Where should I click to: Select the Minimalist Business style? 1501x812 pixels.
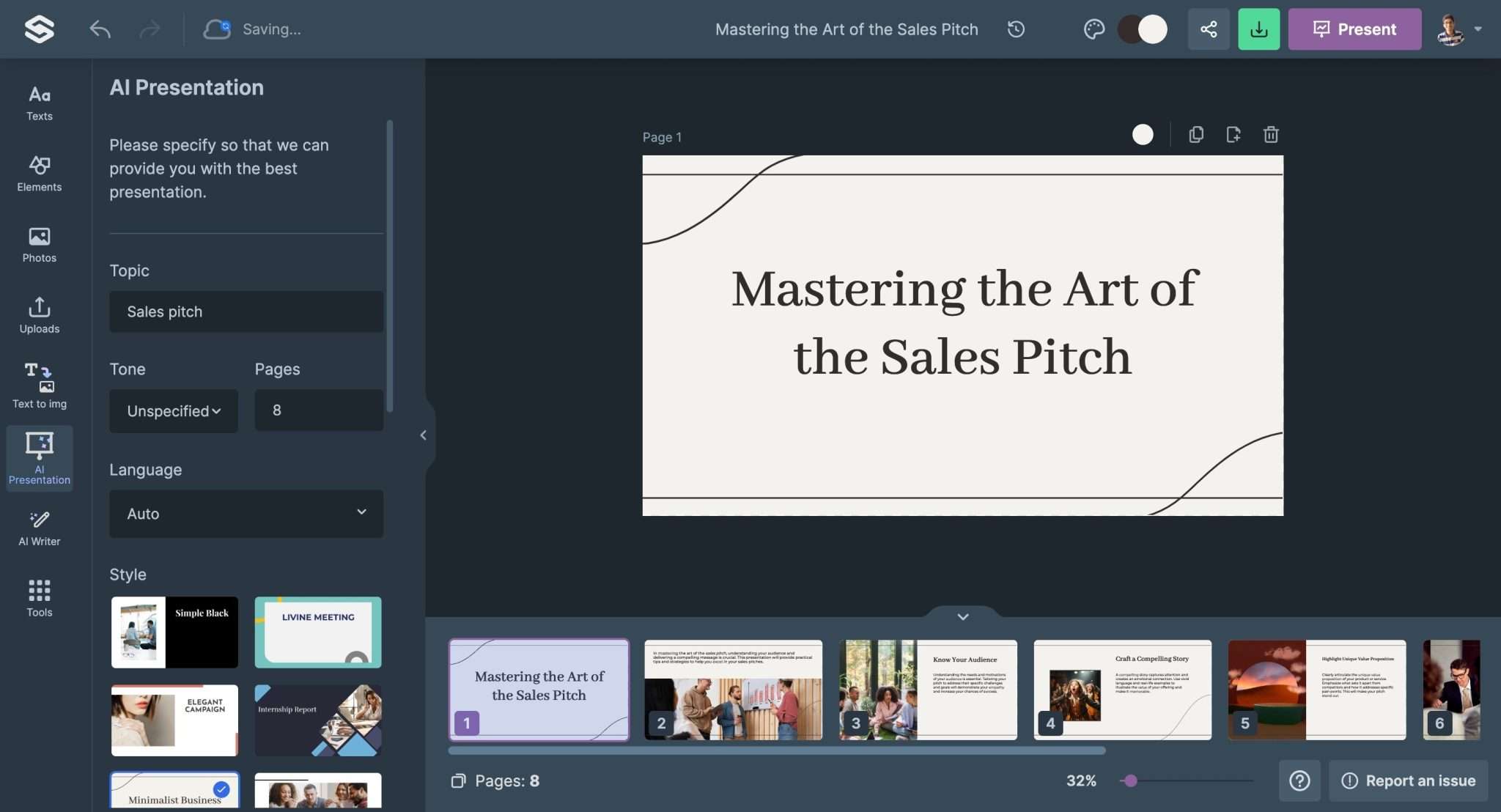tap(174, 791)
